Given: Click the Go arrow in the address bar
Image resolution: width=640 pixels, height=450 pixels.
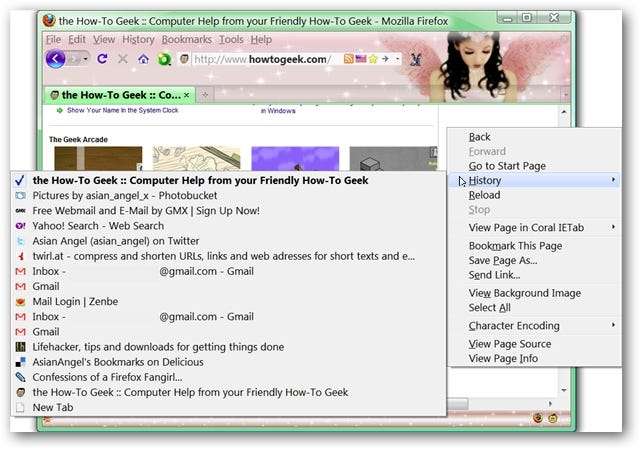Looking at the screenshot, I should tap(385, 59).
